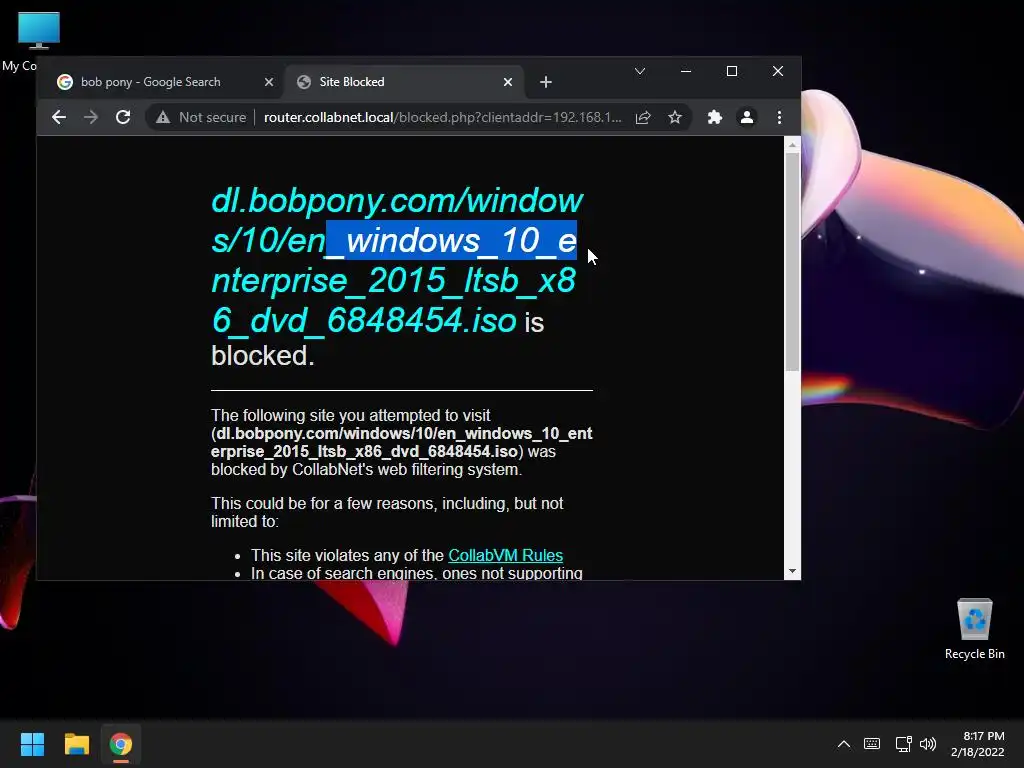Image resolution: width=1024 pixels, height=768 pixels.
Task: Open the Chrome profile avatar
Action: click(746, 118)
